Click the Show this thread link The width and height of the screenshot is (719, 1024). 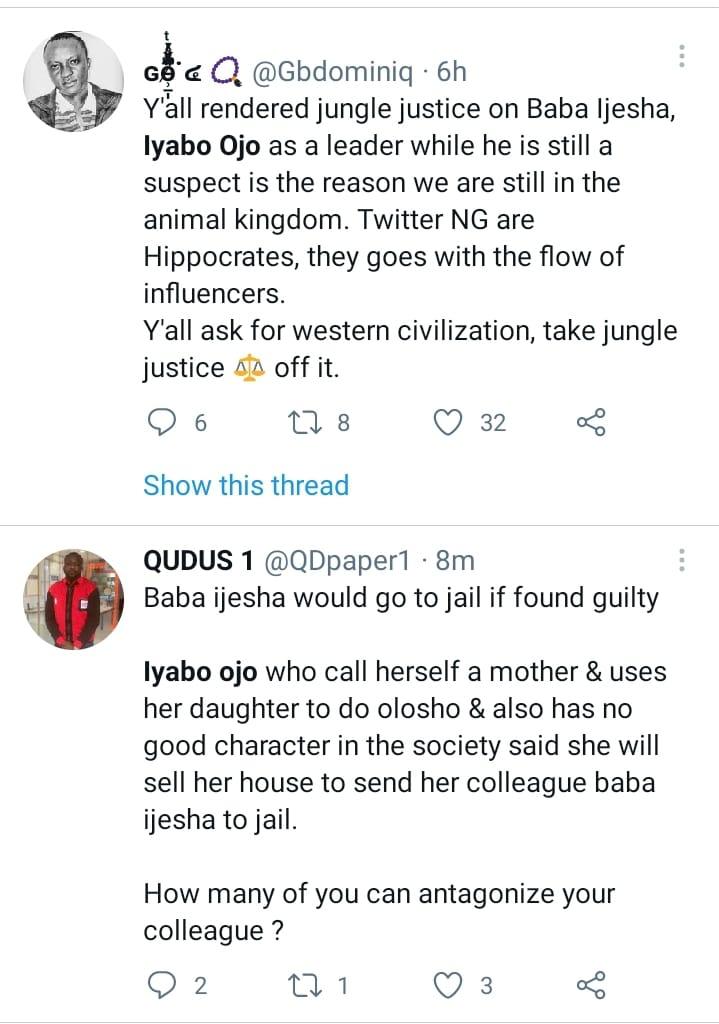click(x=246, y=485)
